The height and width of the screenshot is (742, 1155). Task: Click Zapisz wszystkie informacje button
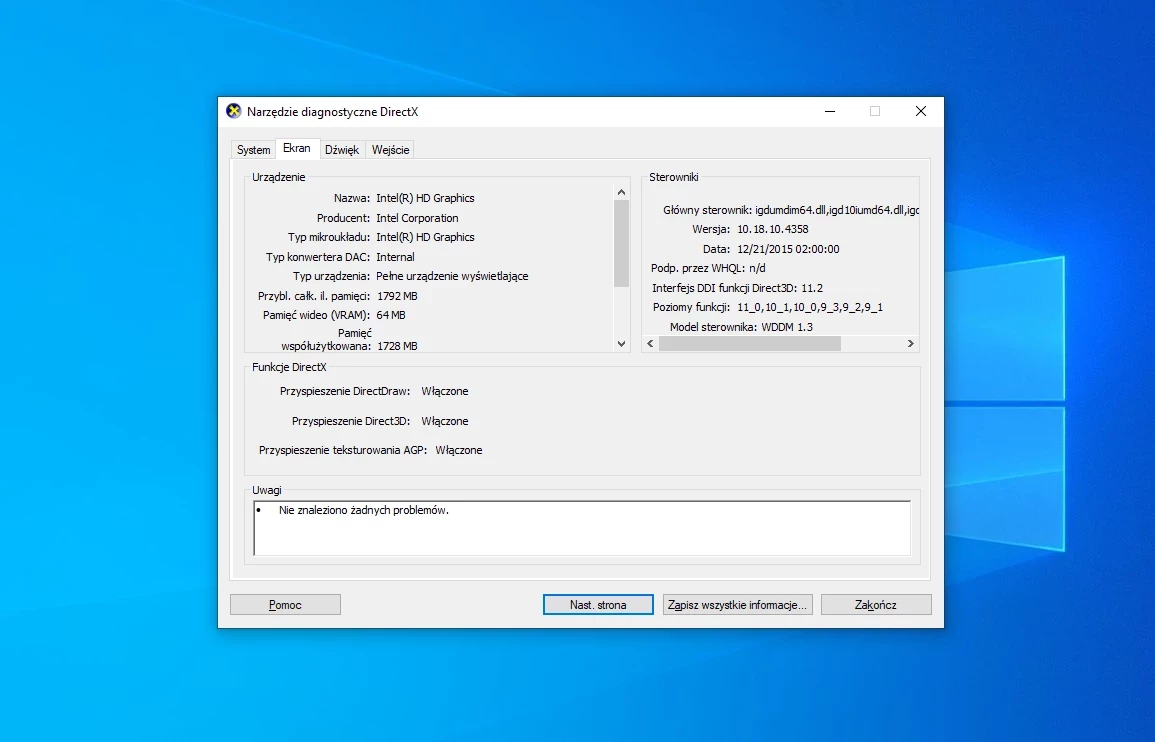[737, 604]
